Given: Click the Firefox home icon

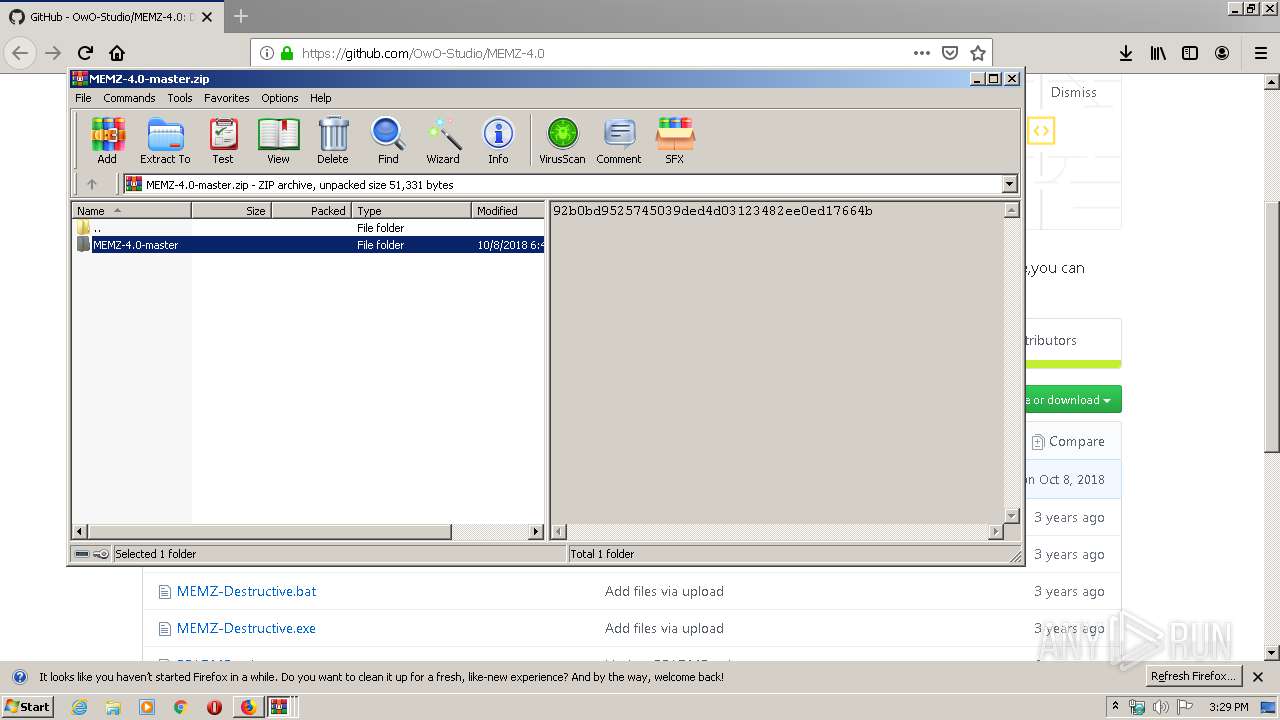Looking at the screenshot, I should (117, 53).
